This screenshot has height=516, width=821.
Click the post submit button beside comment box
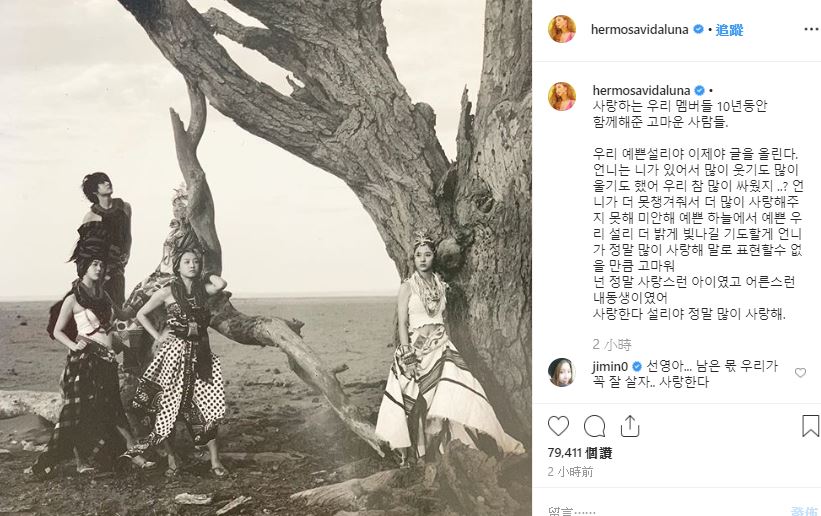(804, 511)
